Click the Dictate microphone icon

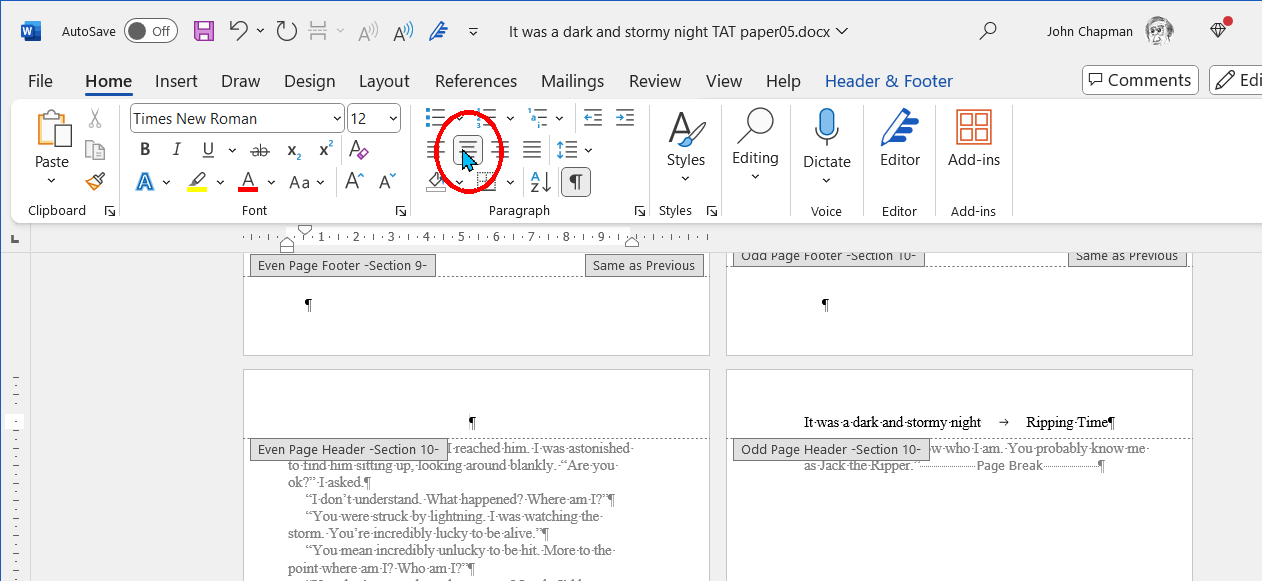[x=826, y=129]
